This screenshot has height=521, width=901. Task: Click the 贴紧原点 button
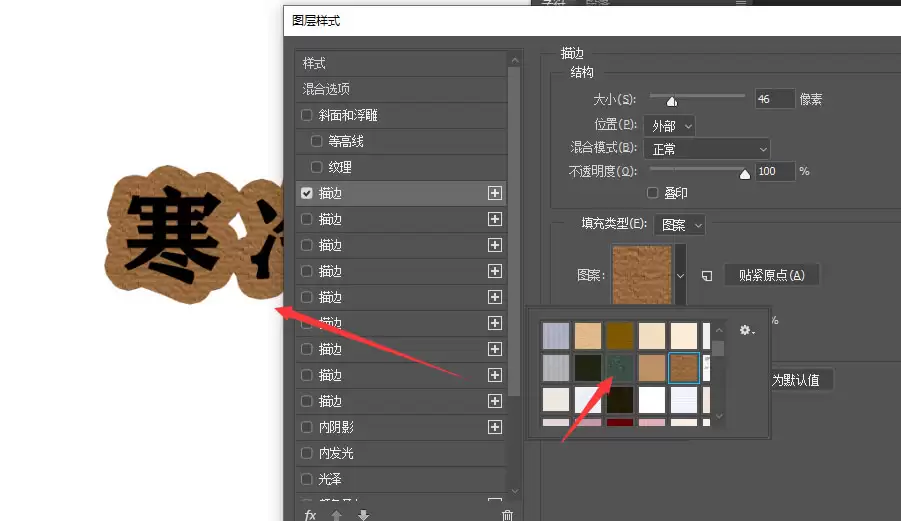(x=772, y=275)
